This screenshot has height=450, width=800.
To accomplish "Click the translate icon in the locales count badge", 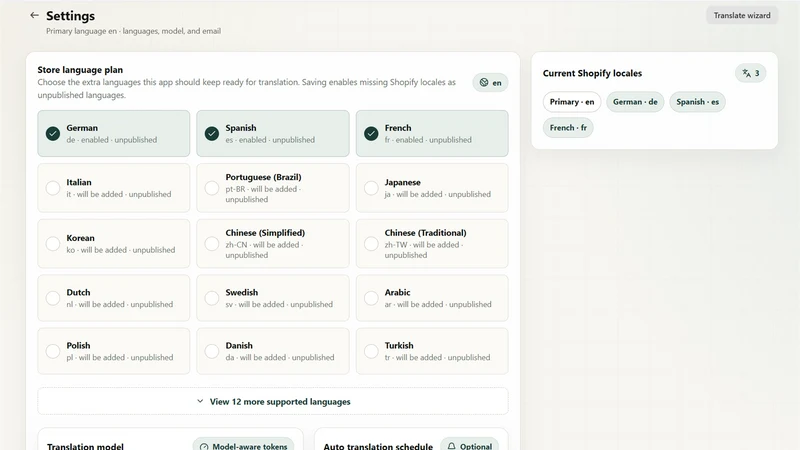I will (746, 73).
